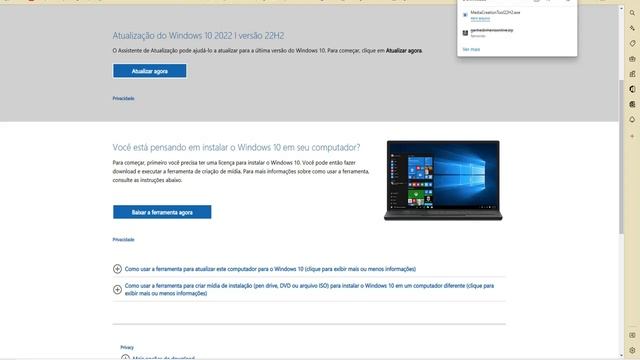Click the MediaCreationTool22H2.exe file name
640x360 pixels.
pyautogui.click(x=495, y=13)
